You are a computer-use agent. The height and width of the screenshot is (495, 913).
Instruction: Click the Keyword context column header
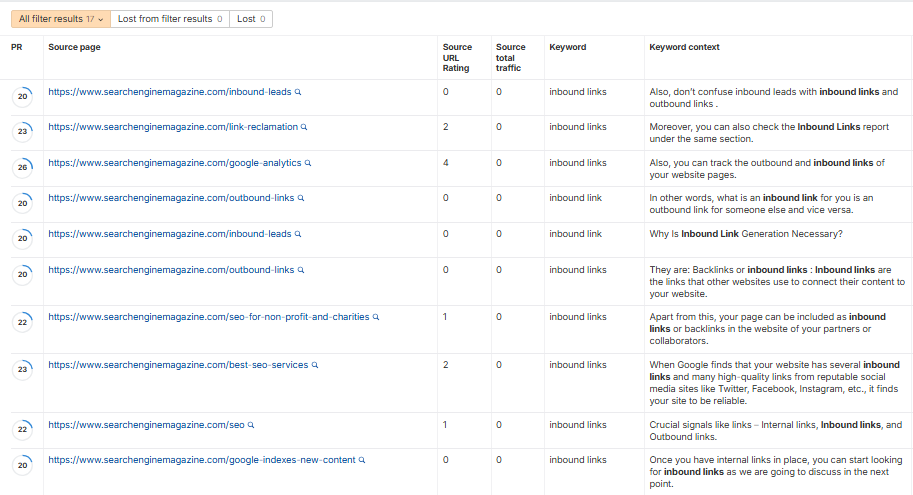coord(684,48)
